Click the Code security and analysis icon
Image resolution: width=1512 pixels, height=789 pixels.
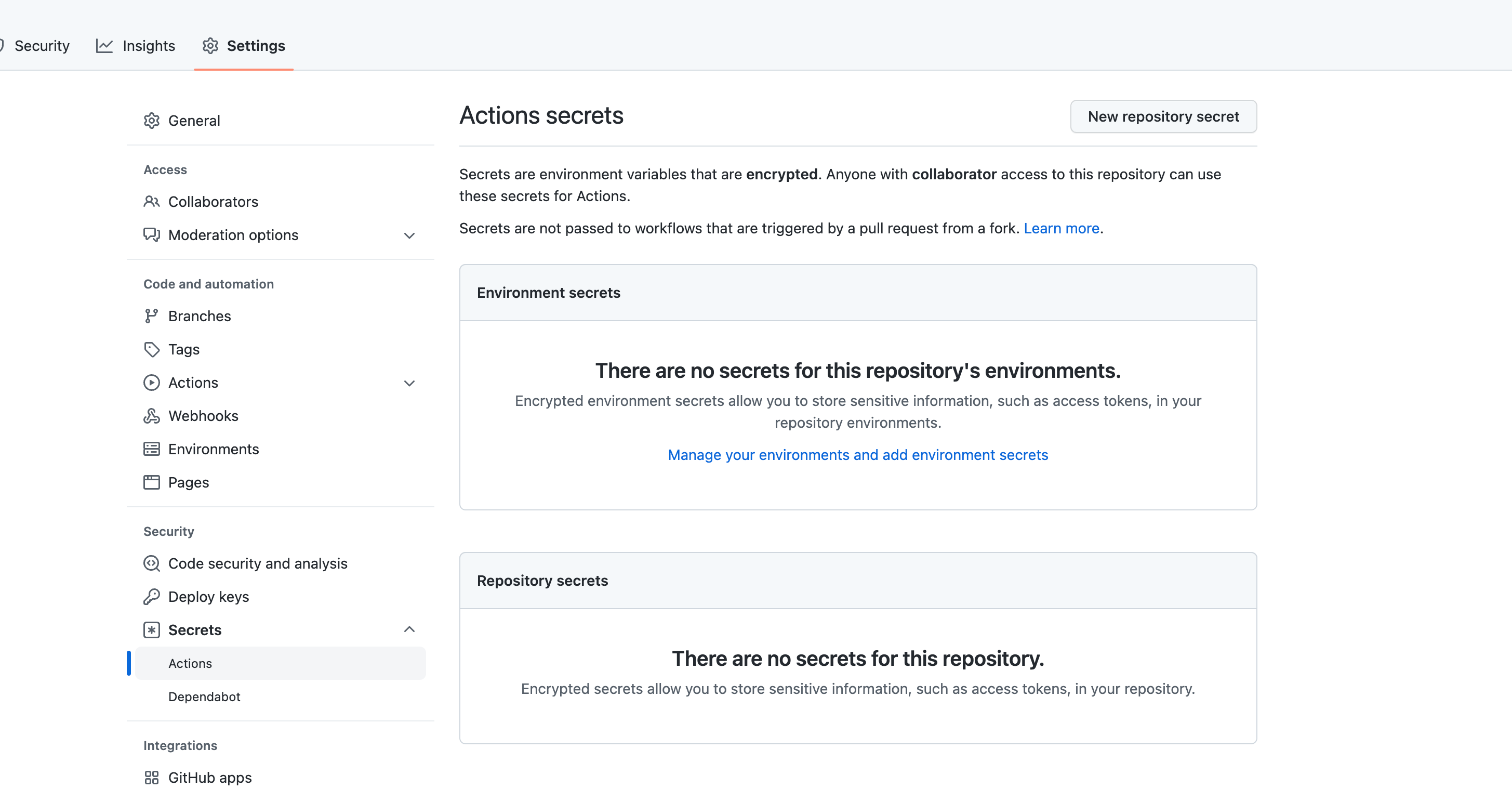pos(151,563)
